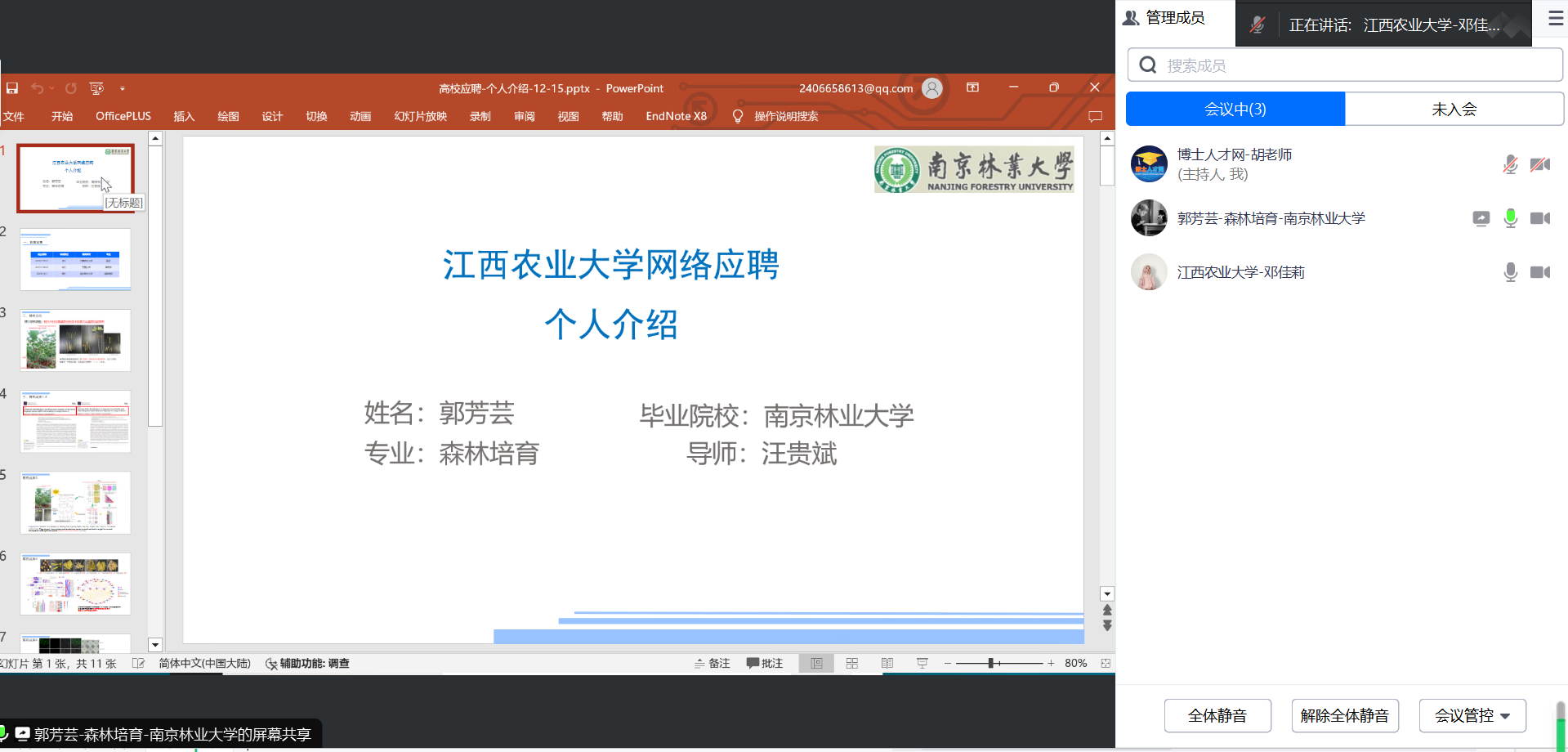
Task: Switch to the 开始 ribbon tab
Action: pos(62,116)
